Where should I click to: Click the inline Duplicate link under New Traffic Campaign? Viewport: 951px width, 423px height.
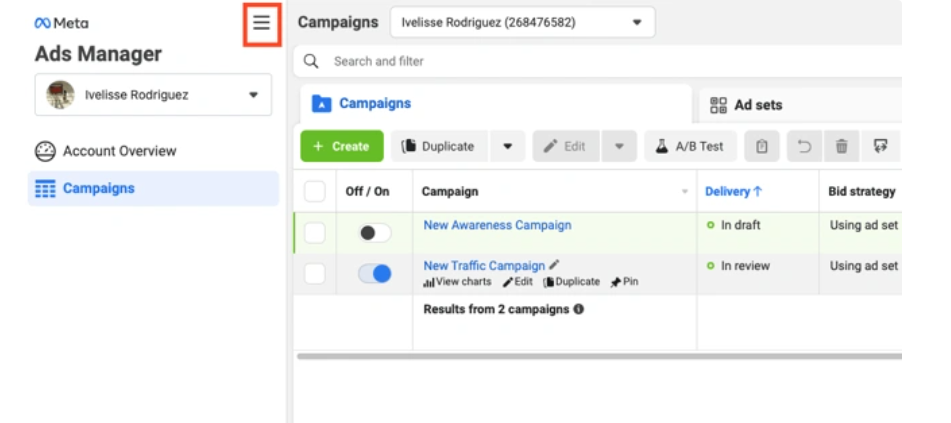572,282
